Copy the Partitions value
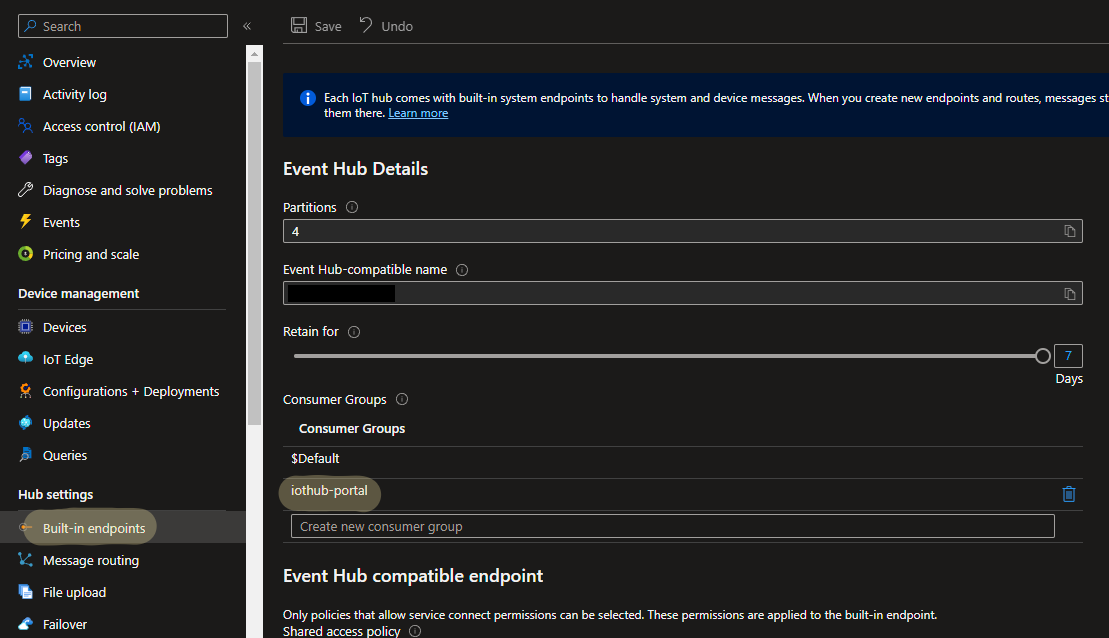 click(1069, 231)
